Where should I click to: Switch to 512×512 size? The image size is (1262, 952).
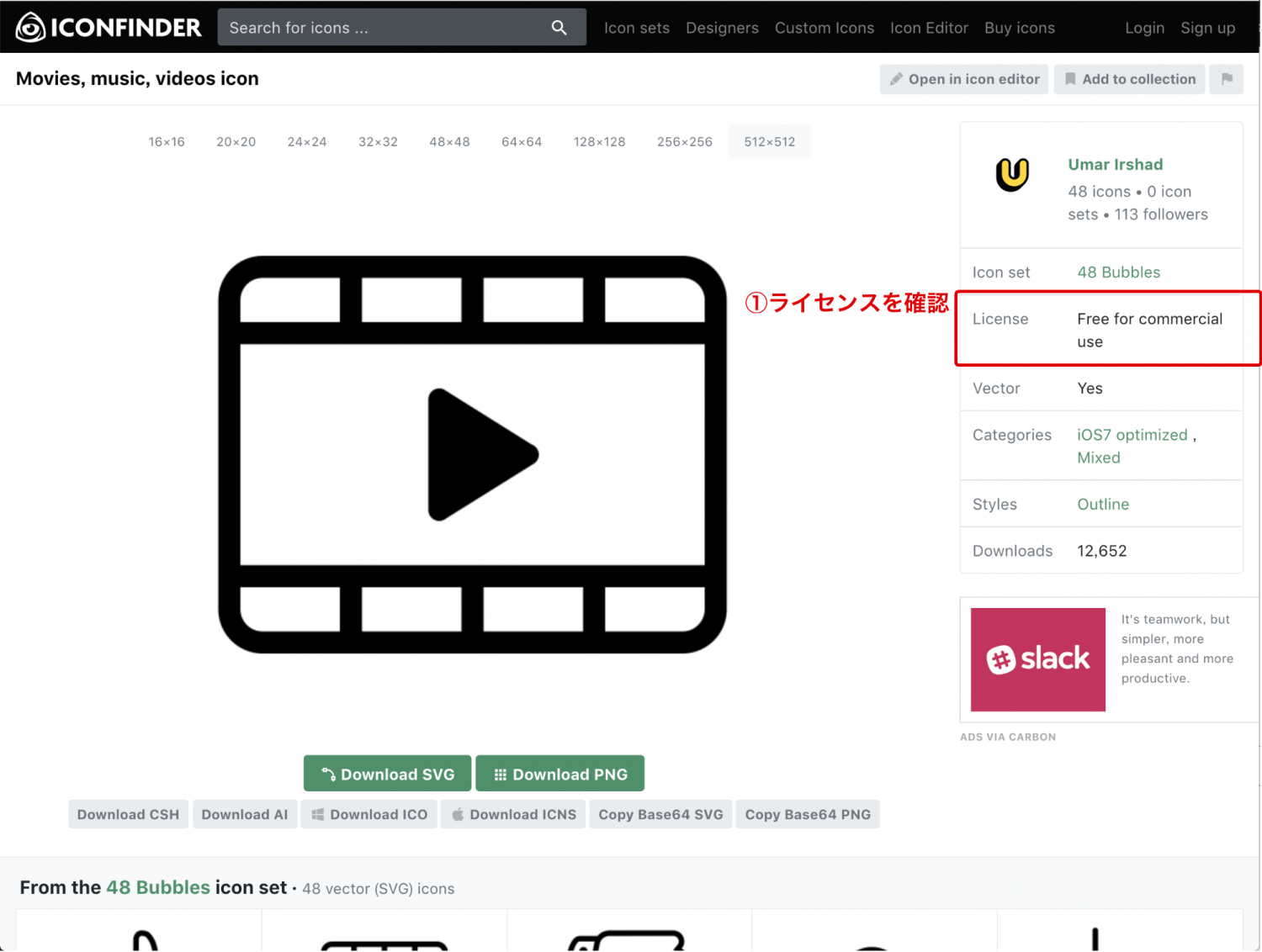coord(769,142)
